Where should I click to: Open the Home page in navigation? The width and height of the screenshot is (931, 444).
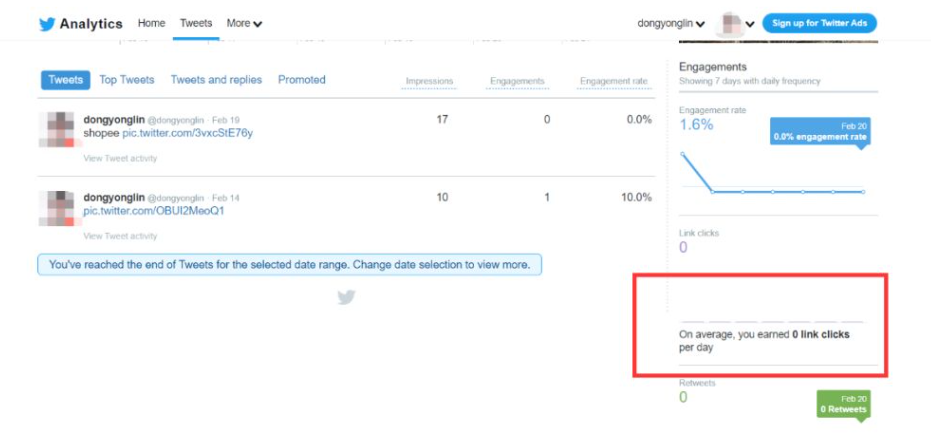[x=151, y=23]
